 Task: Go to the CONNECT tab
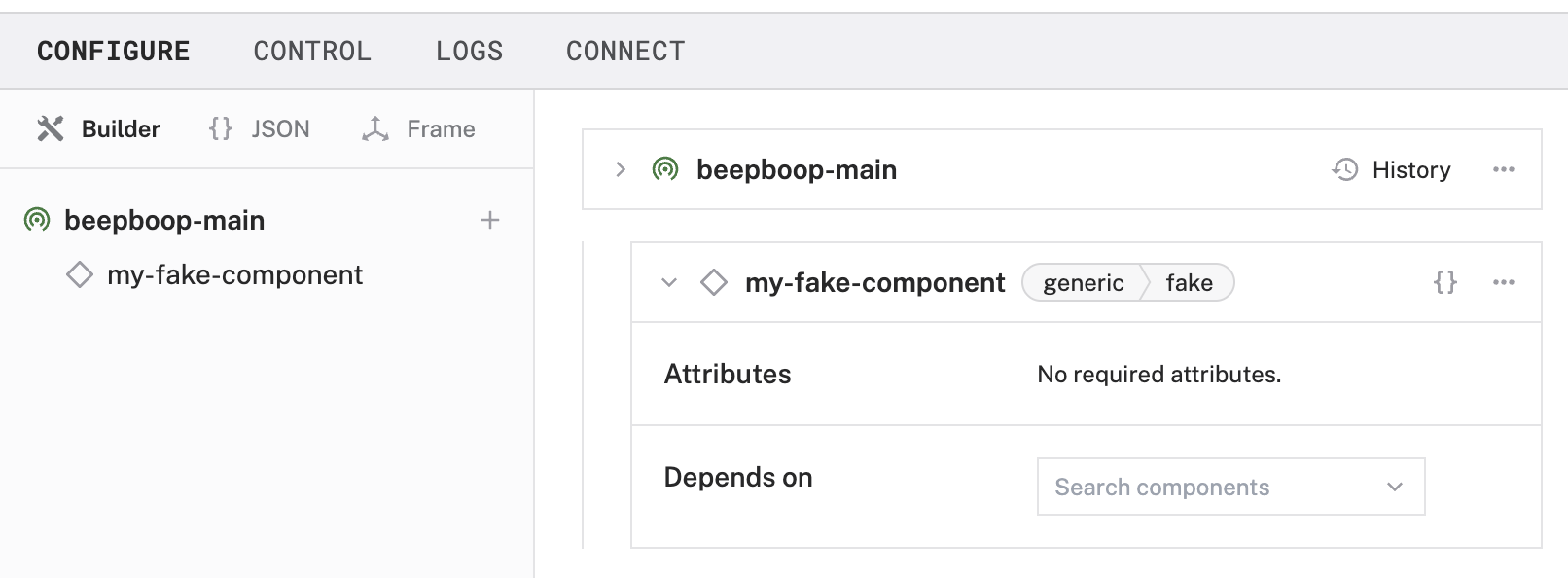pyautogui.click(x=625, y=52)
